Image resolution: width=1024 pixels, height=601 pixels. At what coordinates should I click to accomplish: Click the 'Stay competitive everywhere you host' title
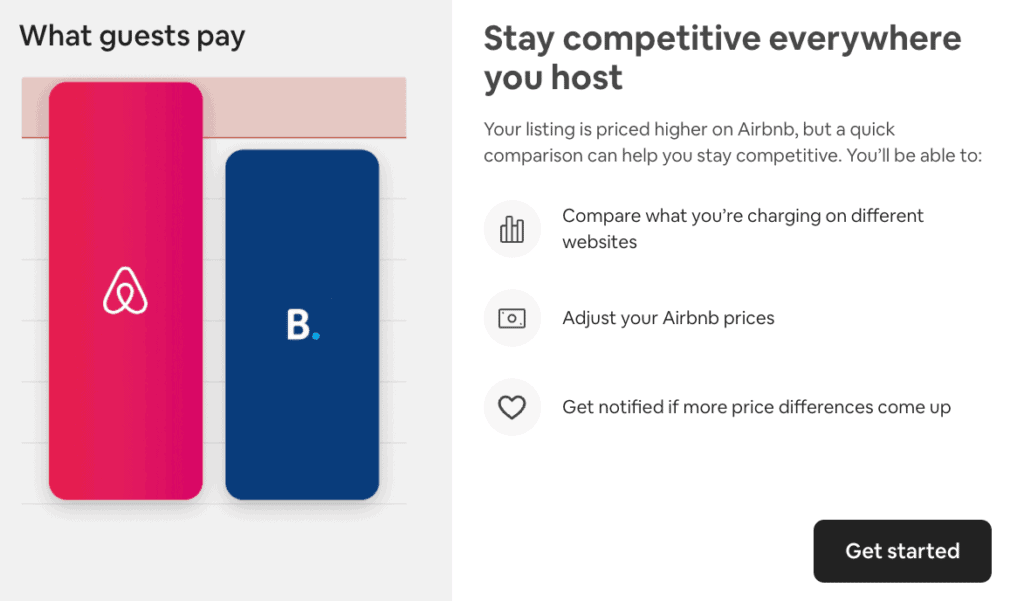722,57
